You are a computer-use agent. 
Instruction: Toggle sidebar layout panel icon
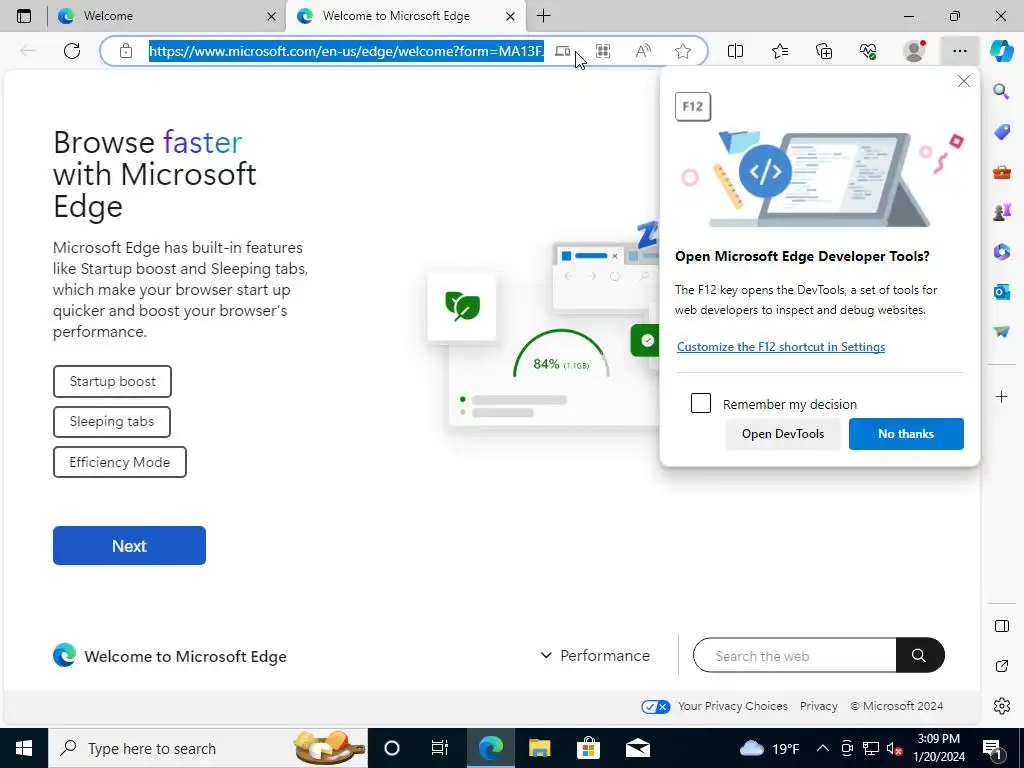pyautogui.click(x=1002, y=626)
